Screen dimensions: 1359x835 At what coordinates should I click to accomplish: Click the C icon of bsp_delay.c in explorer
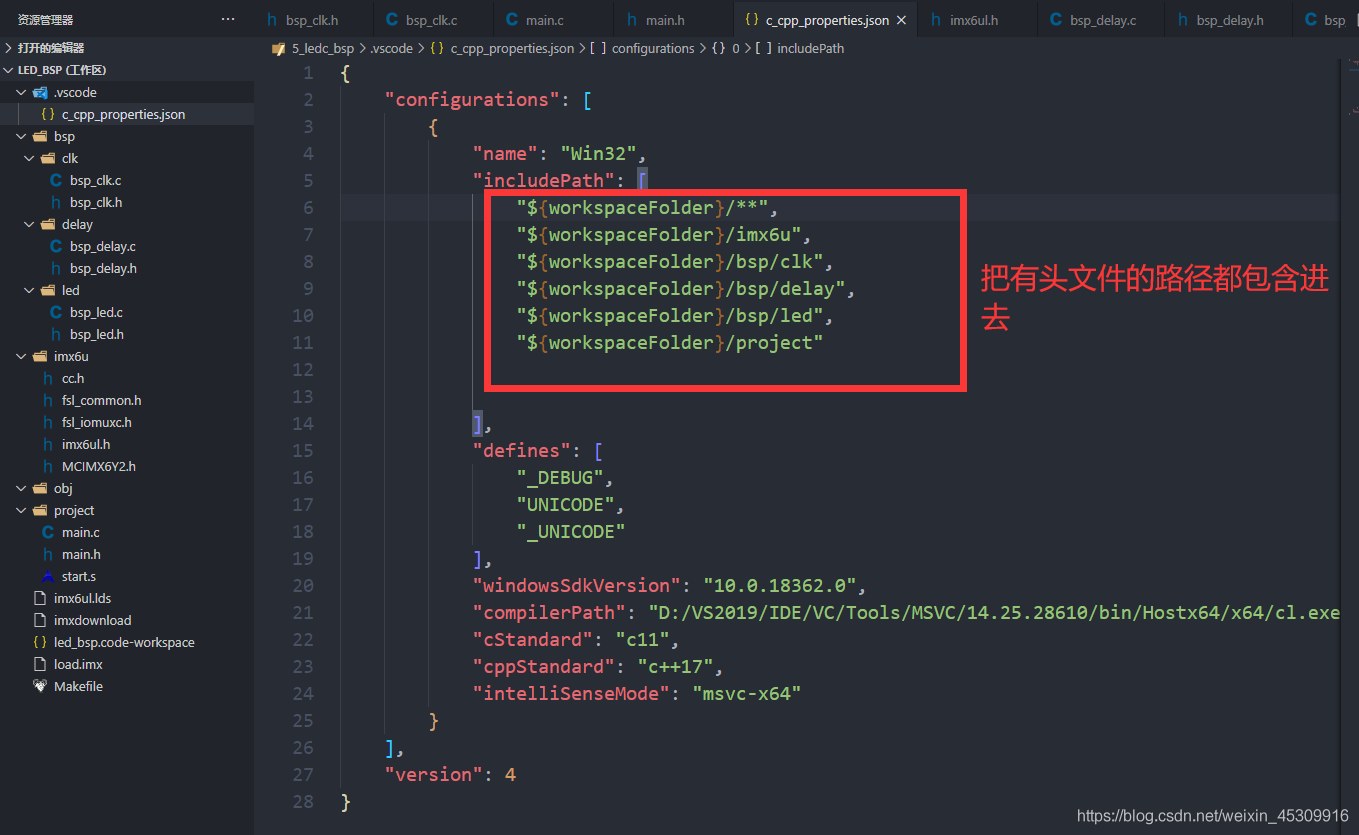pyautogui.click(x=56, y=246)
